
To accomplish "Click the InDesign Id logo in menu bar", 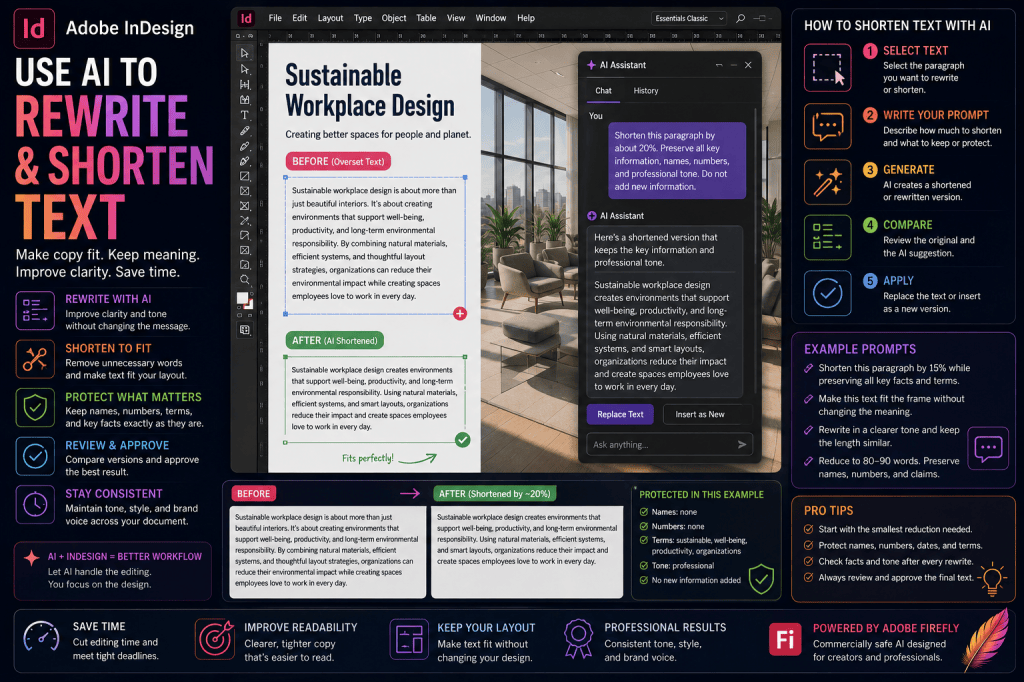I will (x=246, y=18).
